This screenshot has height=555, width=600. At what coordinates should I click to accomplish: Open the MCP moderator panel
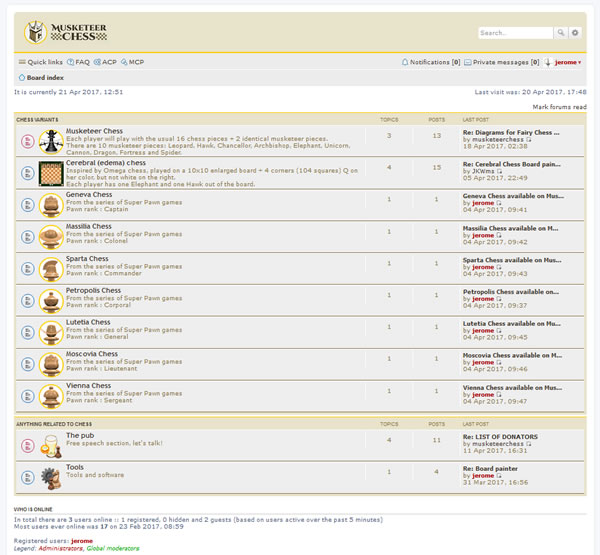(133, 62)
